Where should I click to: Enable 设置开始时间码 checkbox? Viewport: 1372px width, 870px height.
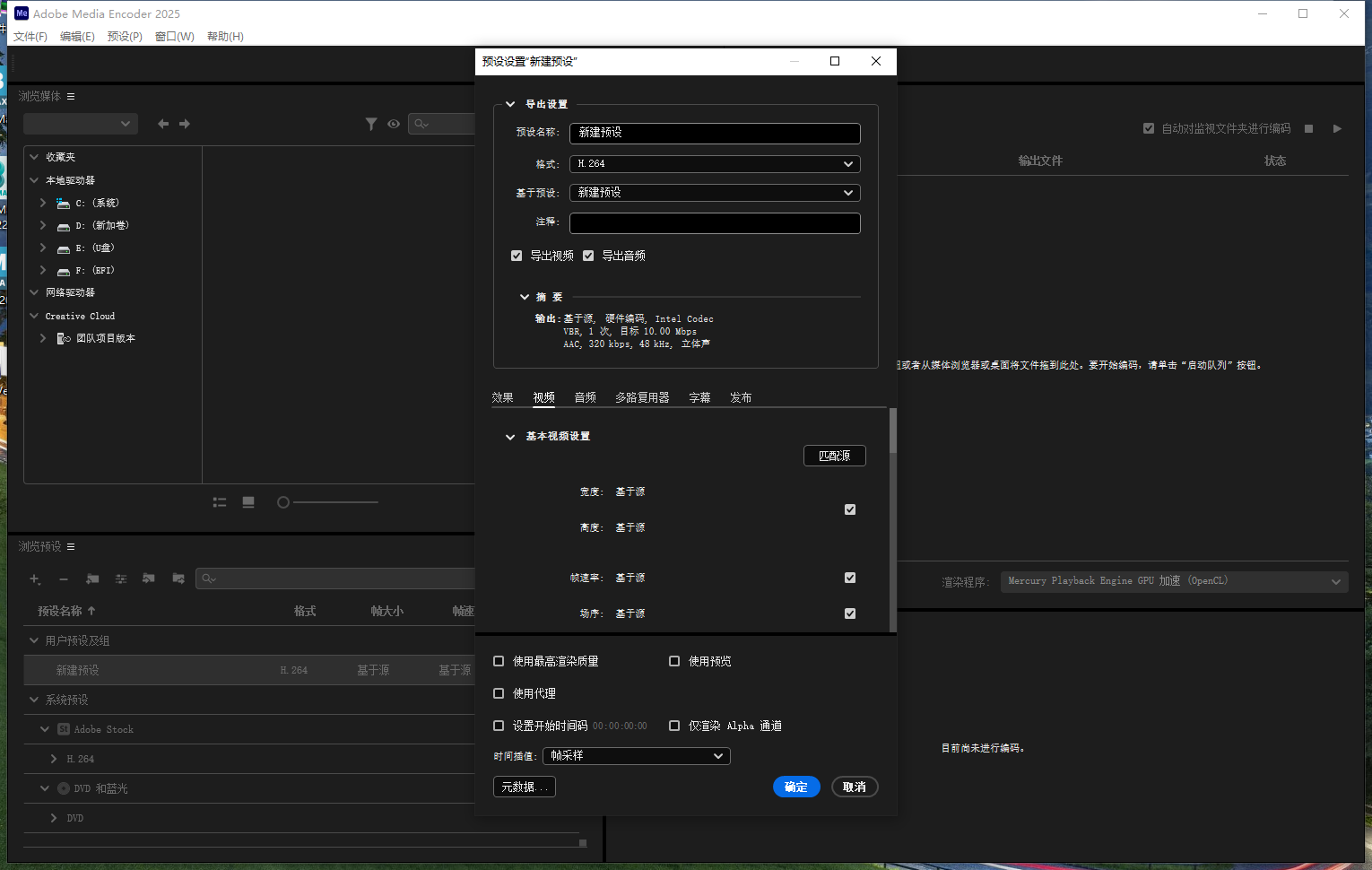(499, 726)
